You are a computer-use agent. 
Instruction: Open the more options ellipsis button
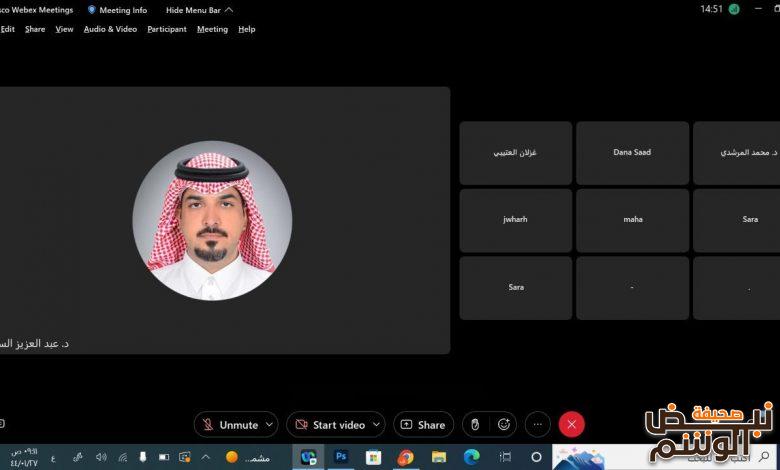(537, 424)
